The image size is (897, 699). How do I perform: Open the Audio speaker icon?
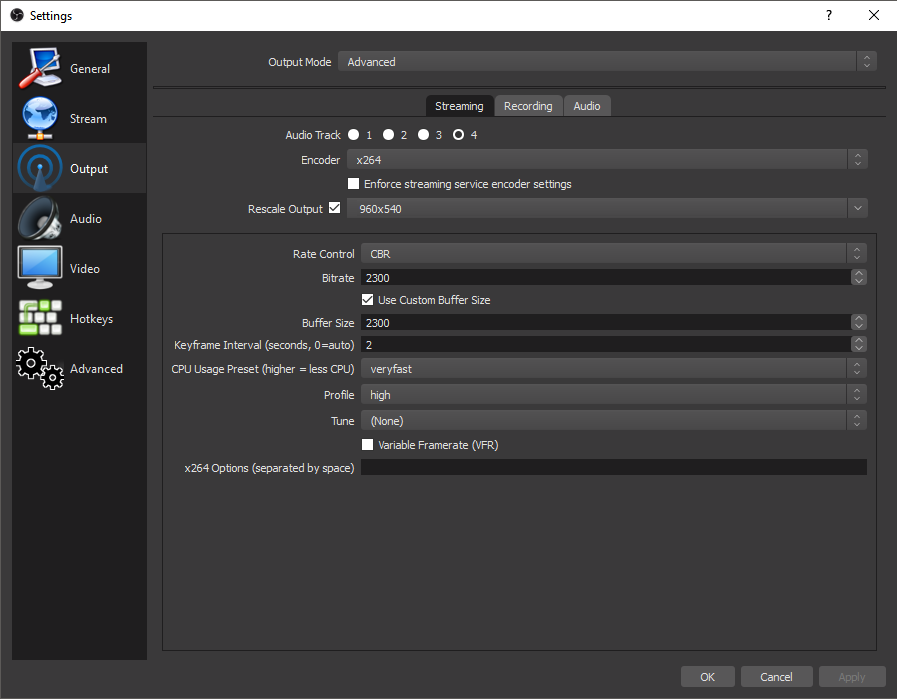(x=40, y=218)
